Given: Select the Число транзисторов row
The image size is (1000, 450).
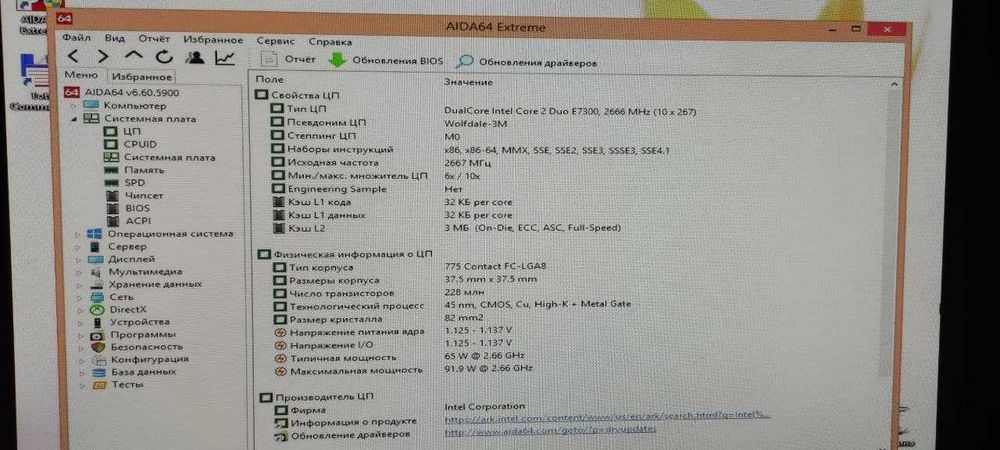Looking at the screenshot, I should tap(377, 294).
